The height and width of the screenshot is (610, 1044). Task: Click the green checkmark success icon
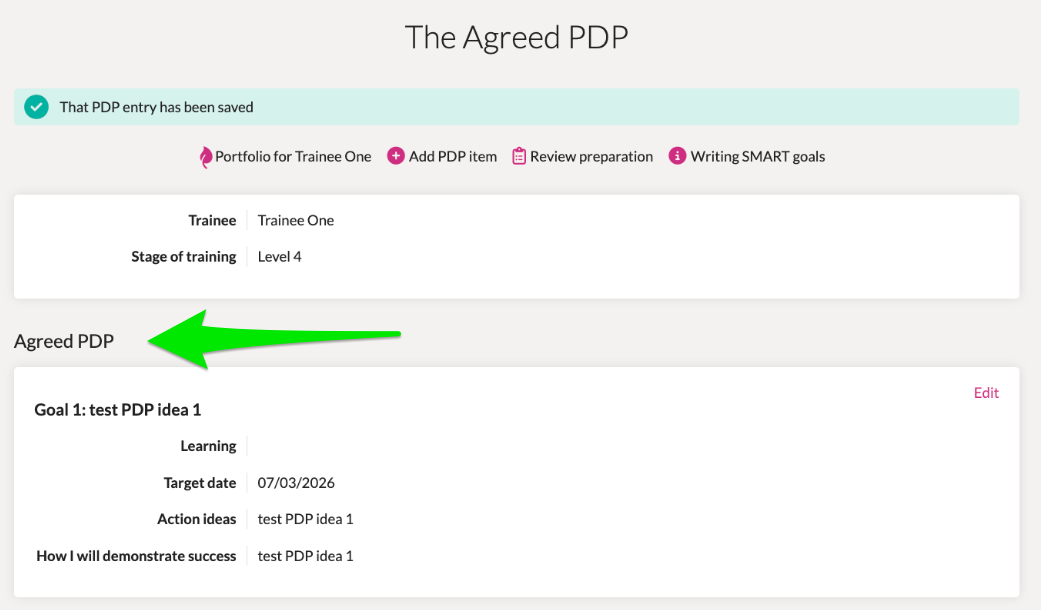37,107
